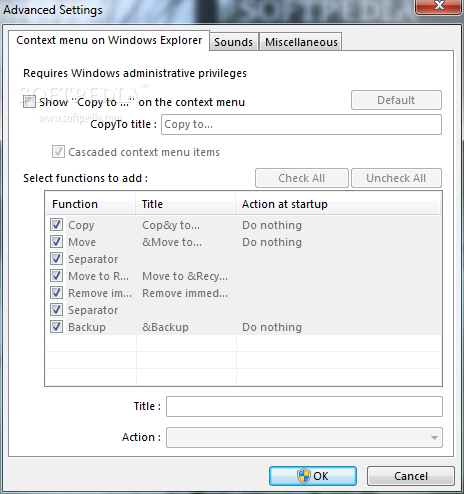464x494 pixels.
Task: Open the Action dropdown list
Action: (x=304, y=437)
